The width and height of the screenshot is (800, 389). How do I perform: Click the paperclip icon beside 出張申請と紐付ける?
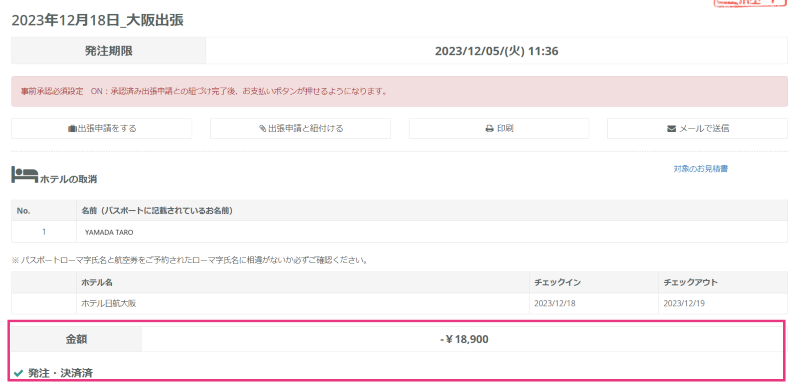coord(263,129)
